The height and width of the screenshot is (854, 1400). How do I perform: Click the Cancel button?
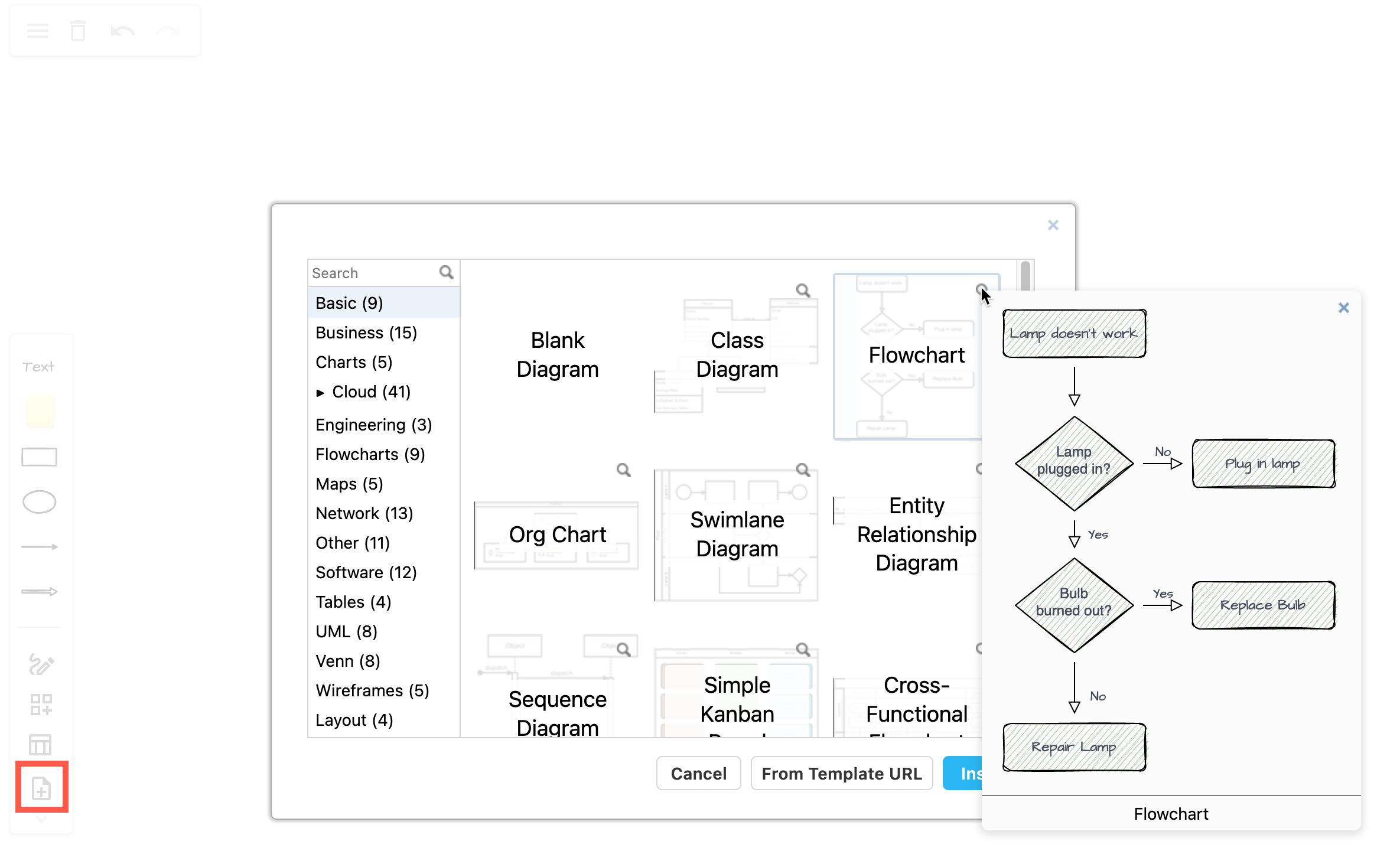[698, 773]
